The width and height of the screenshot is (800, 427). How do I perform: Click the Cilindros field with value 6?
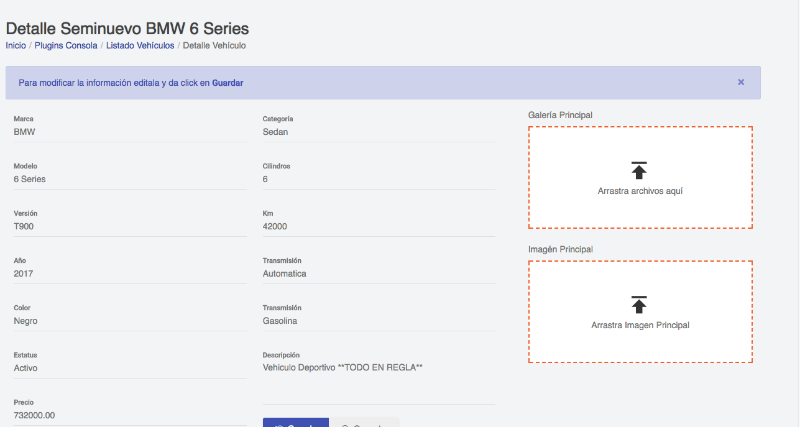379,179
